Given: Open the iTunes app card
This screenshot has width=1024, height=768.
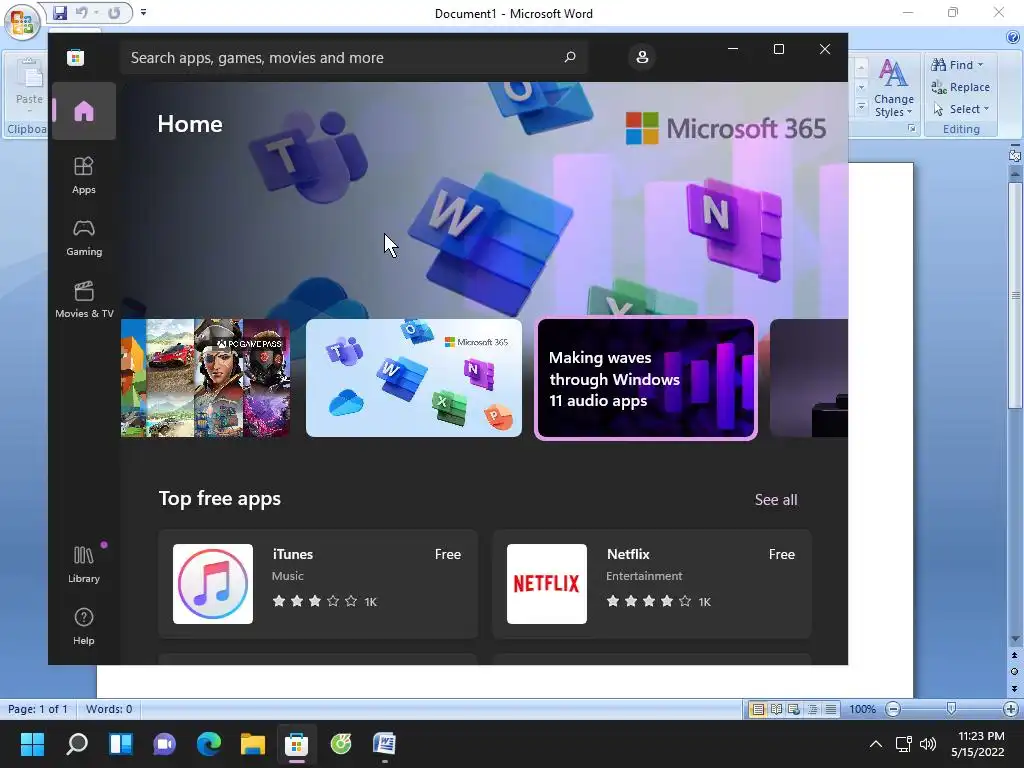Looking at the screenshot, I should tap(318, 584).
